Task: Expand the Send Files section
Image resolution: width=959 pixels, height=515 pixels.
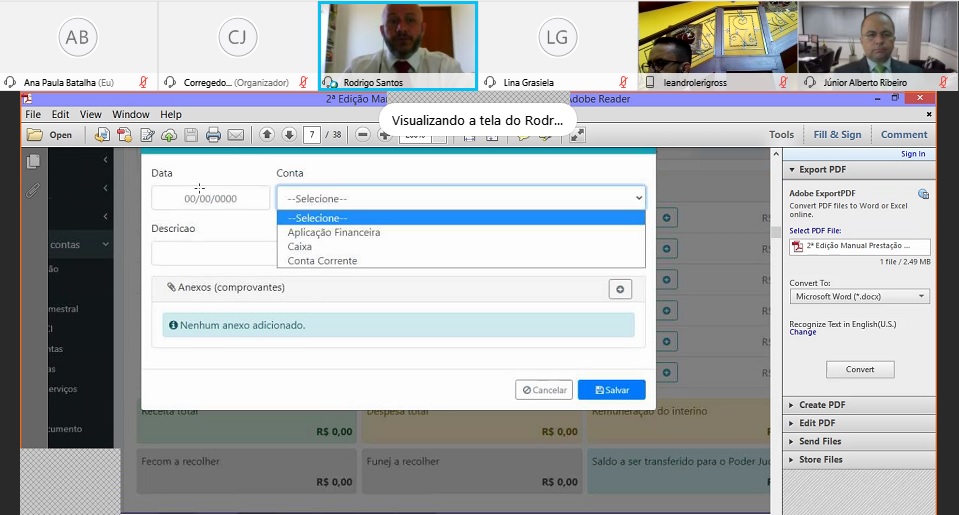Action: pyautogui.click(x=819, y=441)
